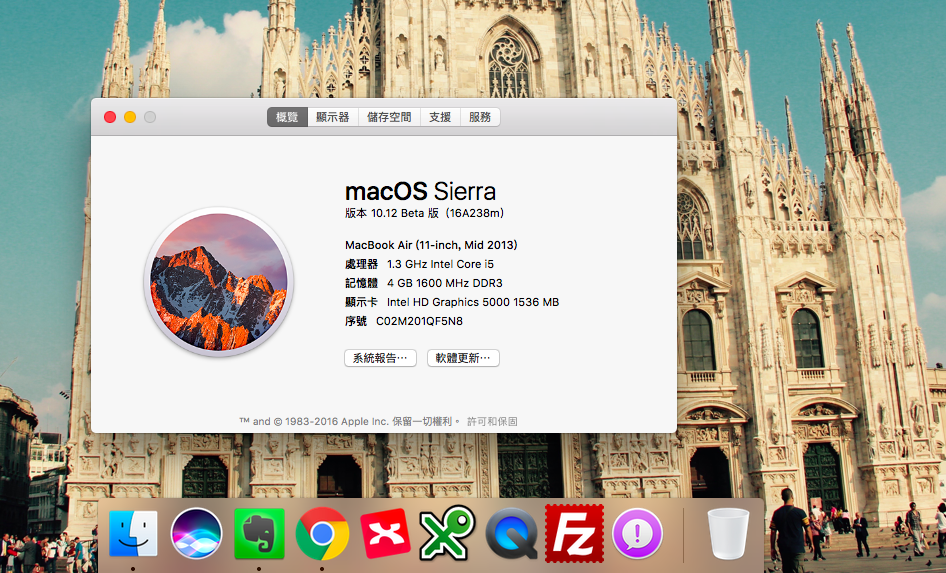Open the 許可和保固 link
This screenshot has width=946, height=573.
click(492, 421)
